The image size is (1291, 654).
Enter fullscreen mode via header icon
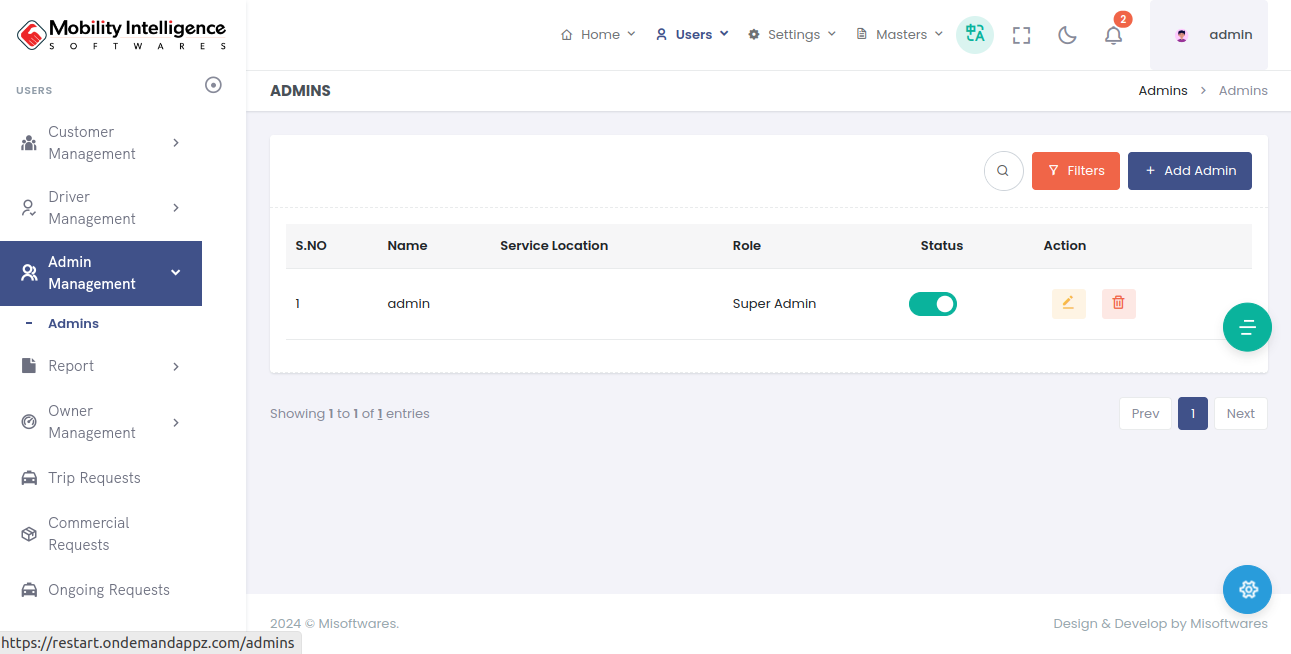pyautogui.click(x=1021, y=35)
